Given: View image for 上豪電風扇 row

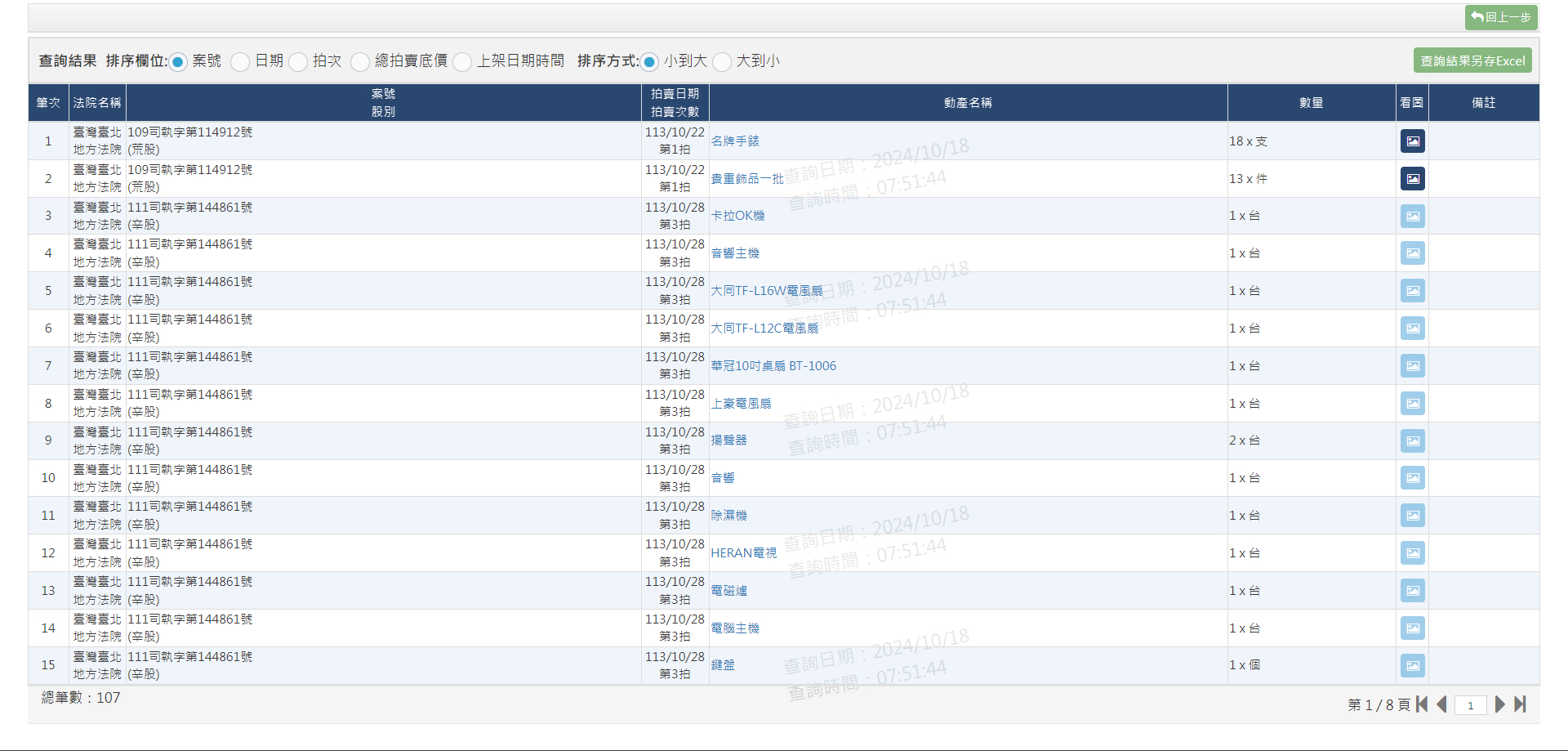Looking at the screenshot, I should [x=1412, y=404].
